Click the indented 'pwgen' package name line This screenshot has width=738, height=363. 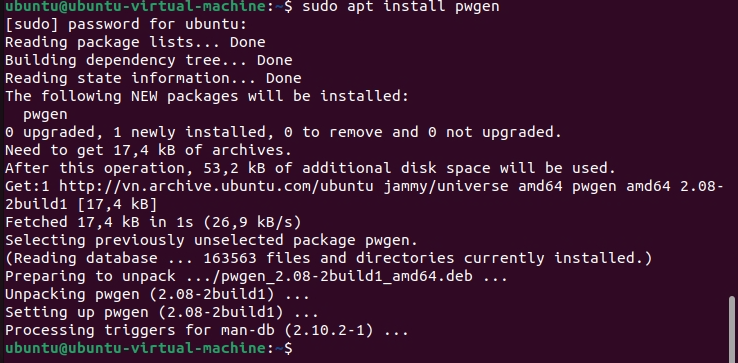(45, 114)
